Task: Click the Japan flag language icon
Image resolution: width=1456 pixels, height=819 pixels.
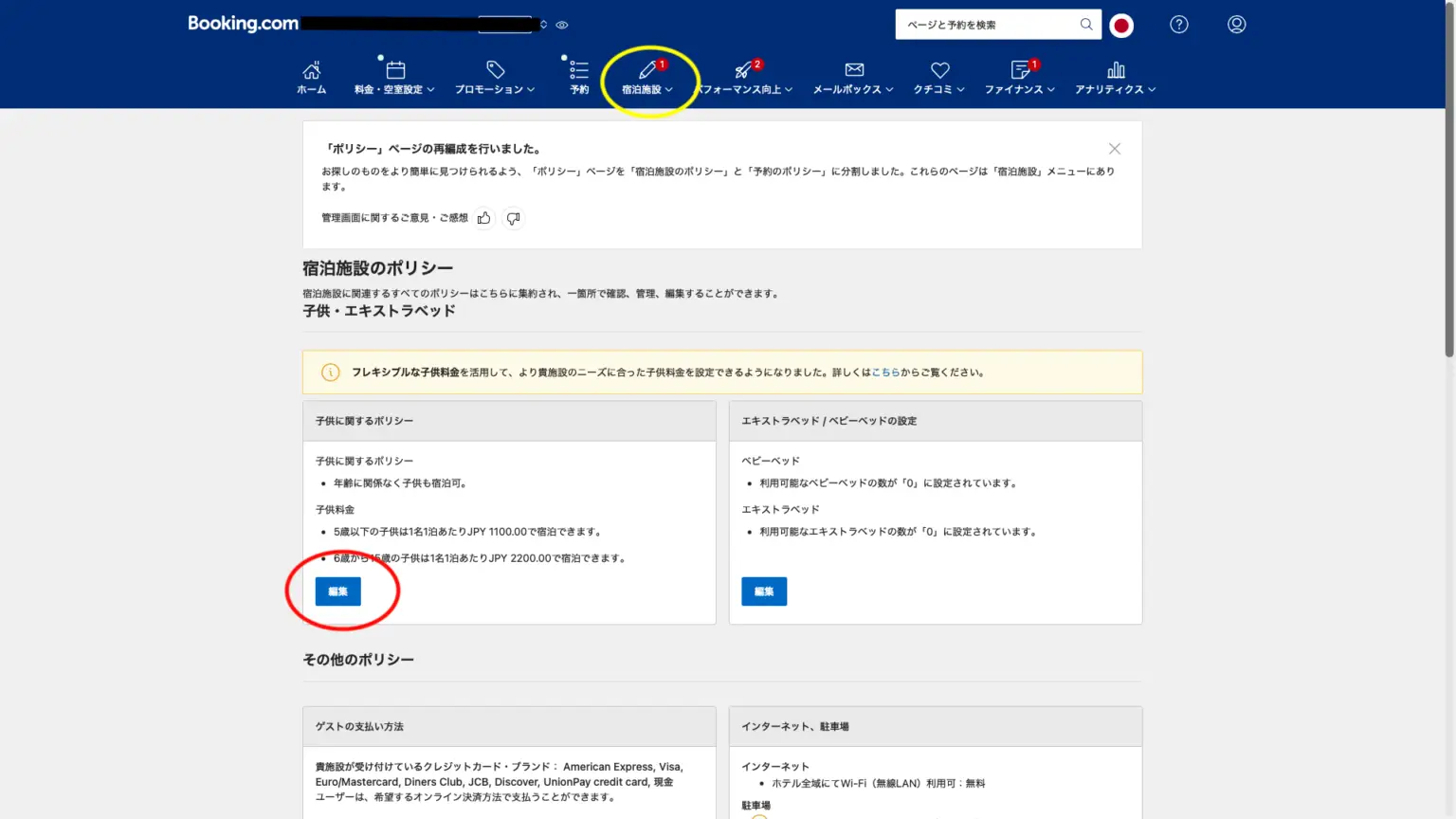Action: tap(1121, 26)
